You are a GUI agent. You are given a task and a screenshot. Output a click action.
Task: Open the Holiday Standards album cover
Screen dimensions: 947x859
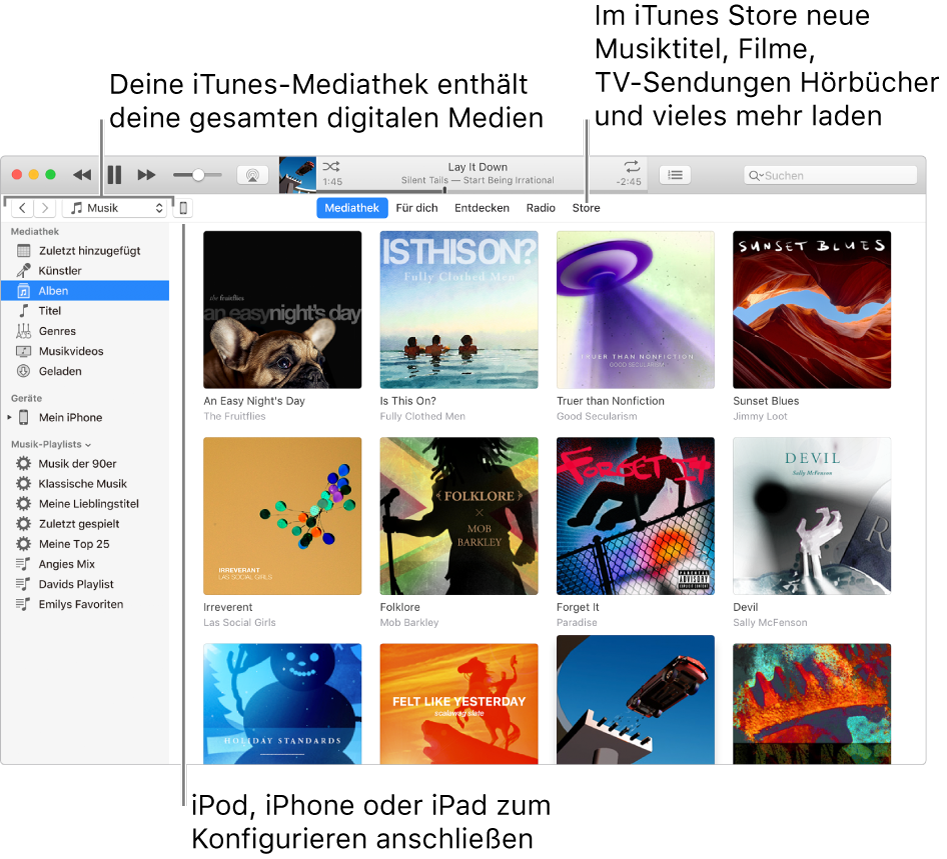tap(282, 704)
